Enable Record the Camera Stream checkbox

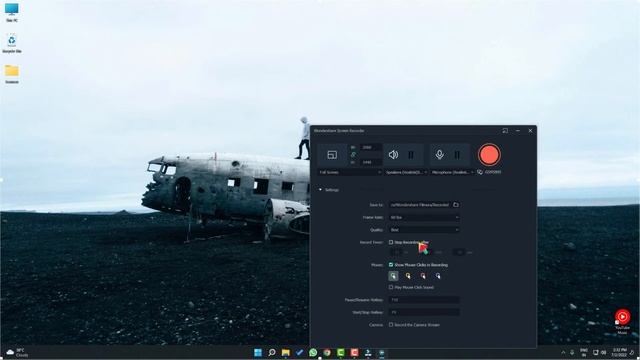pos(391,325)
